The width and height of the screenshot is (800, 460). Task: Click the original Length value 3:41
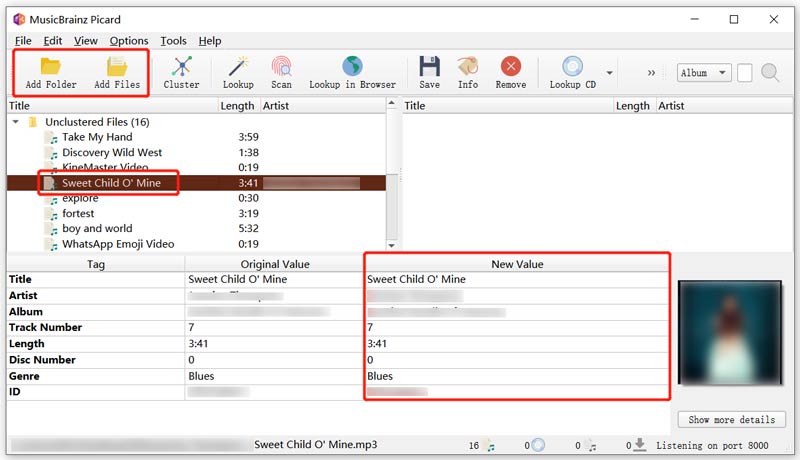tap(198, 344)
